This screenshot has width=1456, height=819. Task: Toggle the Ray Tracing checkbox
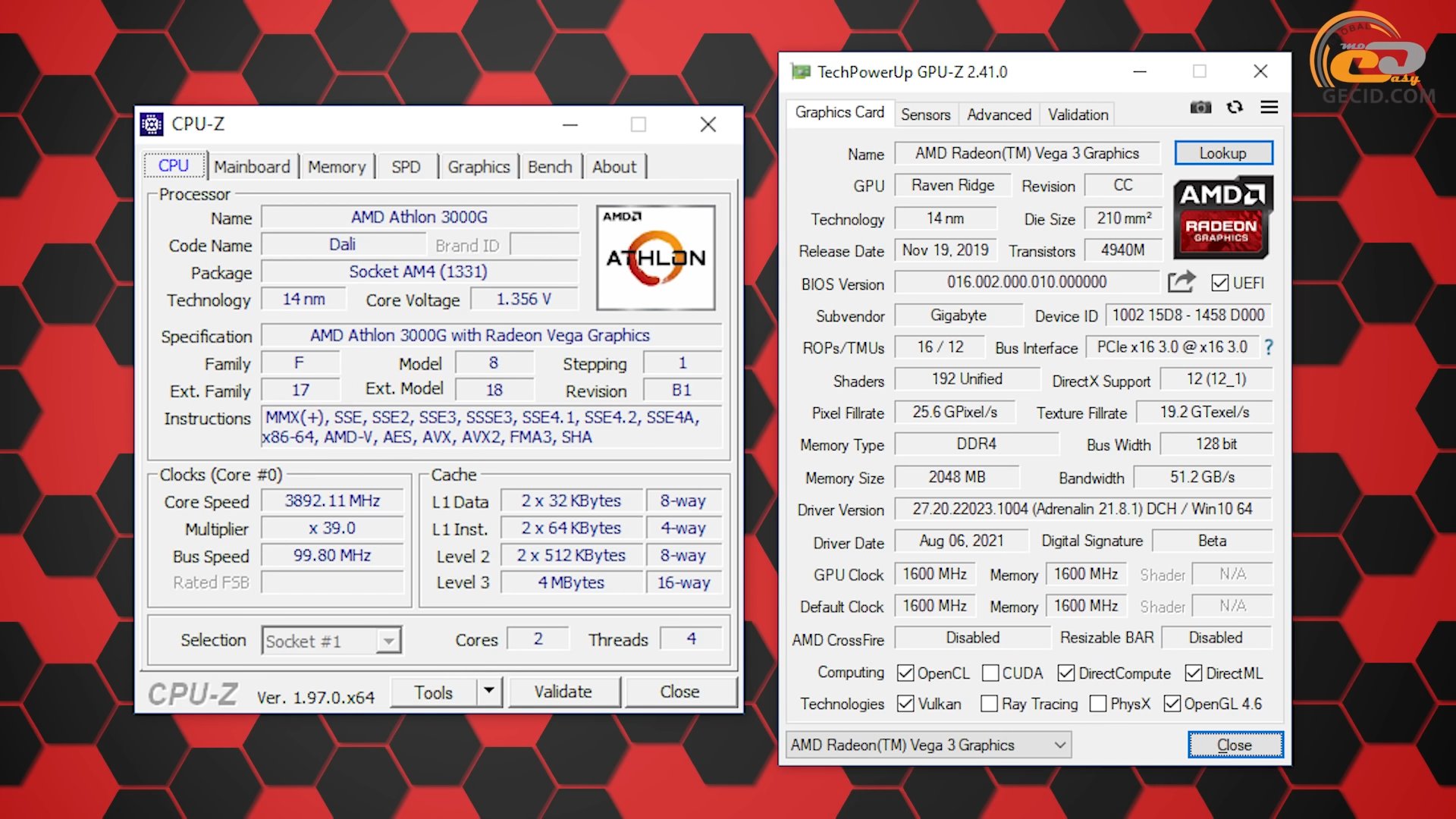[x=989, y=704]
